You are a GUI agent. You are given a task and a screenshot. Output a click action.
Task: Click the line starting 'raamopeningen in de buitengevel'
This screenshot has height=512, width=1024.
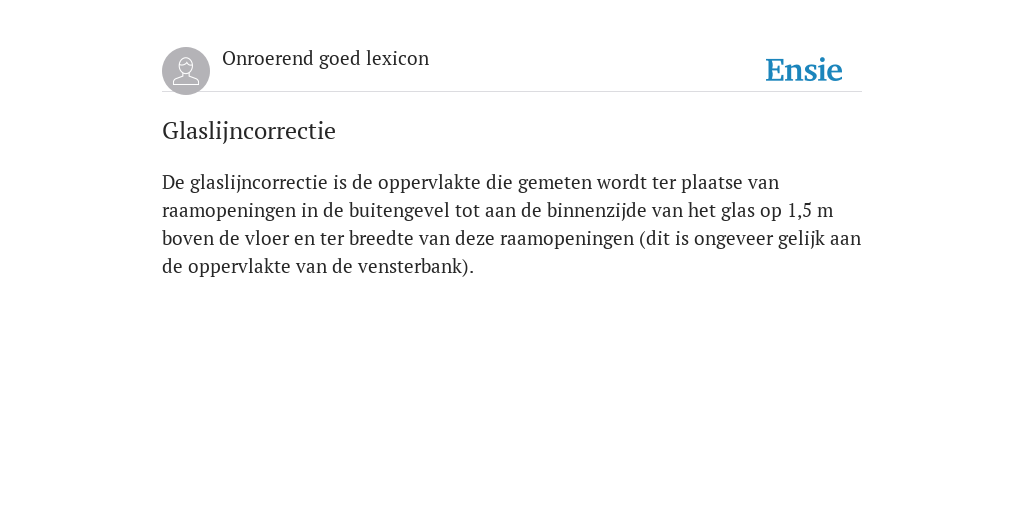pos(498,210)
